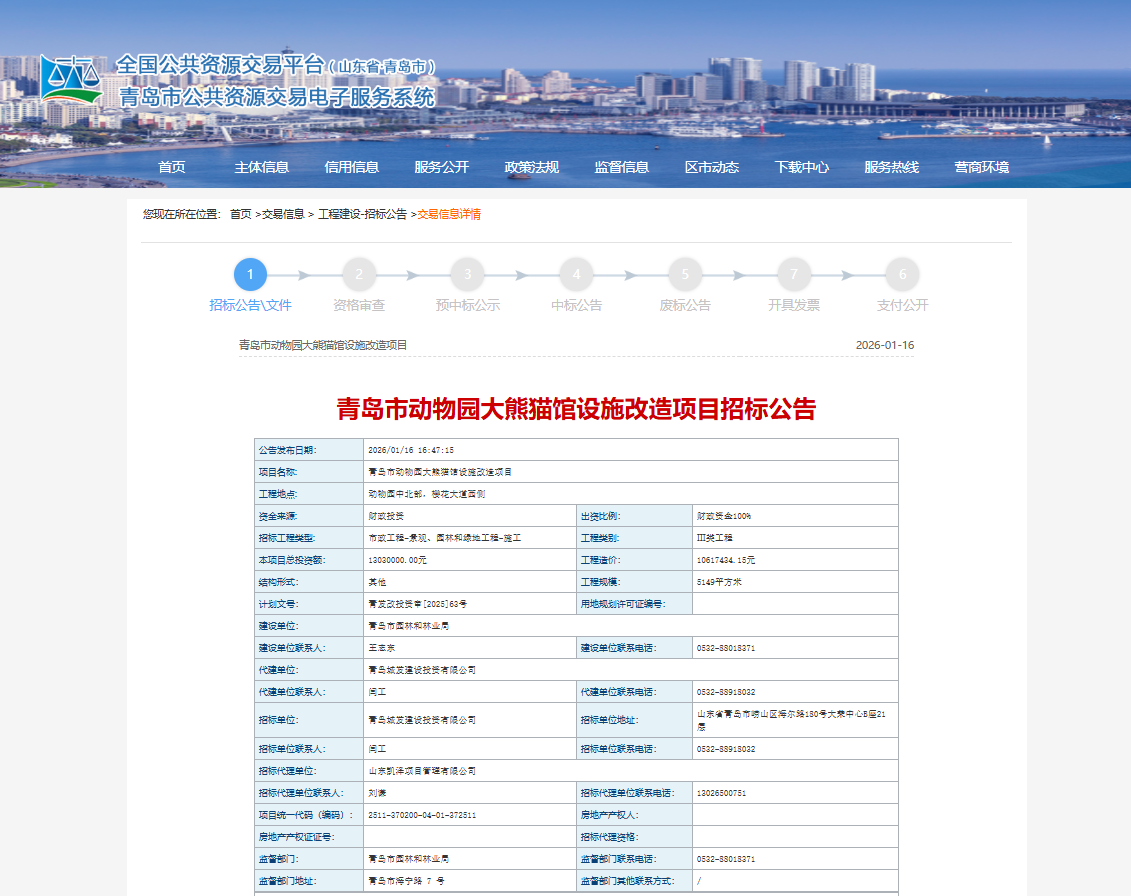
Task: Go to step circle 2 资格审查
Action: [359, 274]
